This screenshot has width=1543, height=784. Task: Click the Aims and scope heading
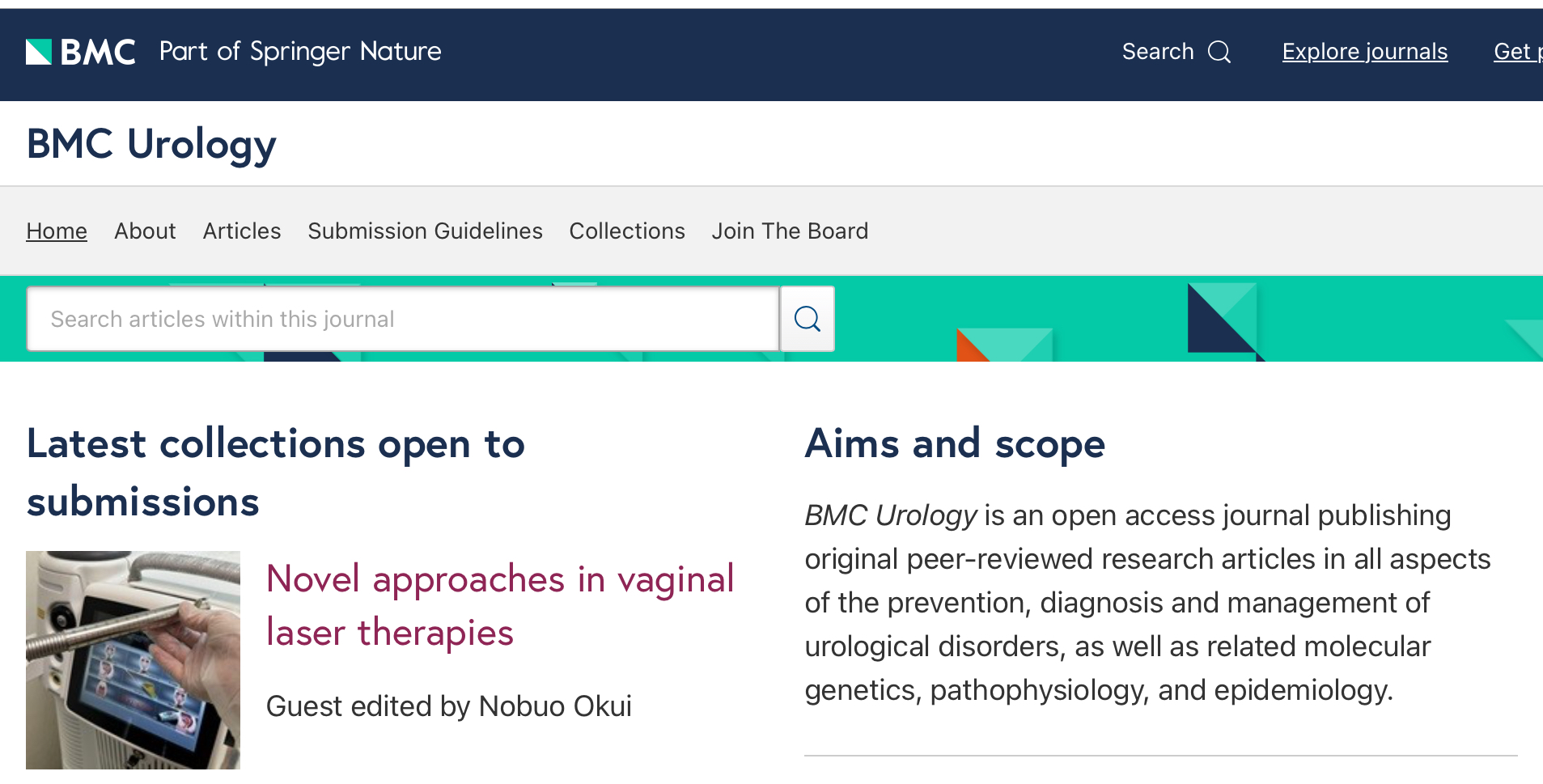coord(954,444)
